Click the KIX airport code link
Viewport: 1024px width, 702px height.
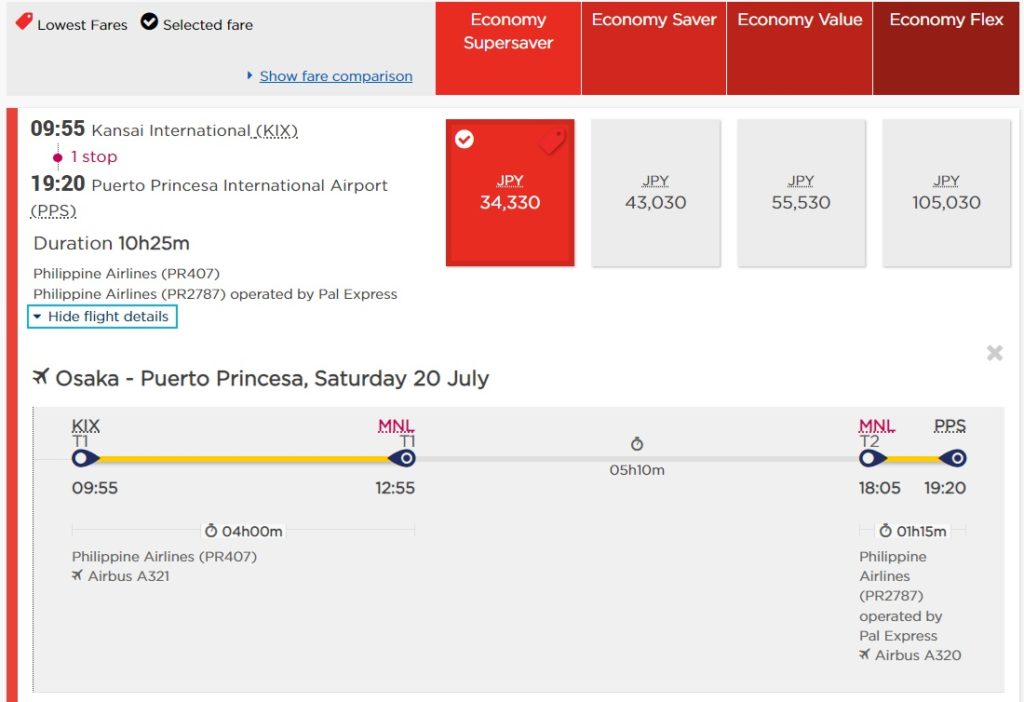[277, 131]
